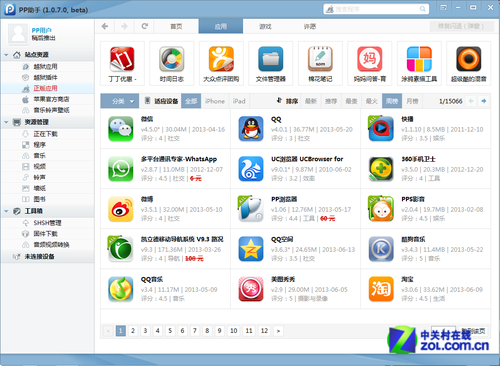The height and width of the screenshot is (366, 500).
Task: Collapse the 站点资源 tree section
Action: (6, 55)
